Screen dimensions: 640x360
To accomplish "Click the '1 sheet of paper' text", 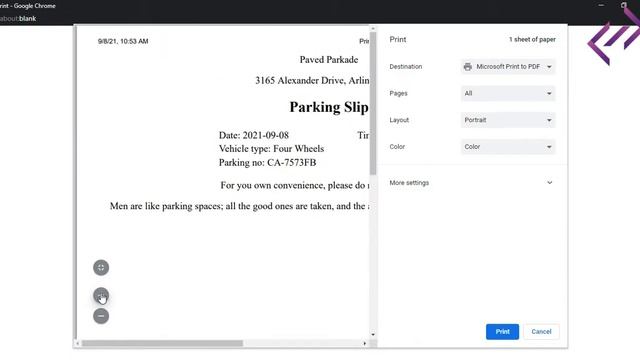I will (x=532, y=40).
